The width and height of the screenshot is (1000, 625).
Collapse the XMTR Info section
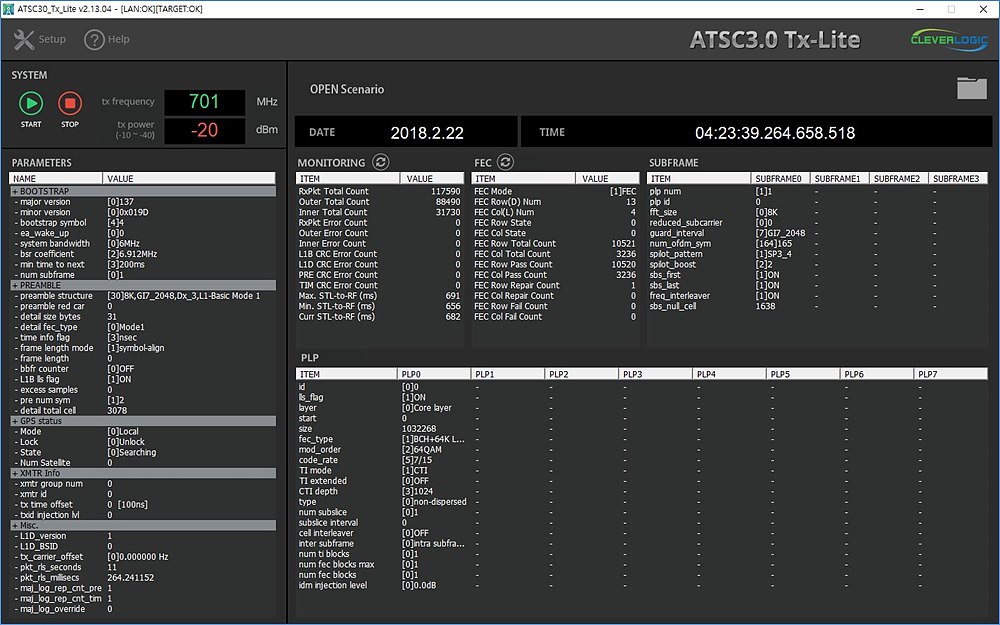tap(142, 473)
